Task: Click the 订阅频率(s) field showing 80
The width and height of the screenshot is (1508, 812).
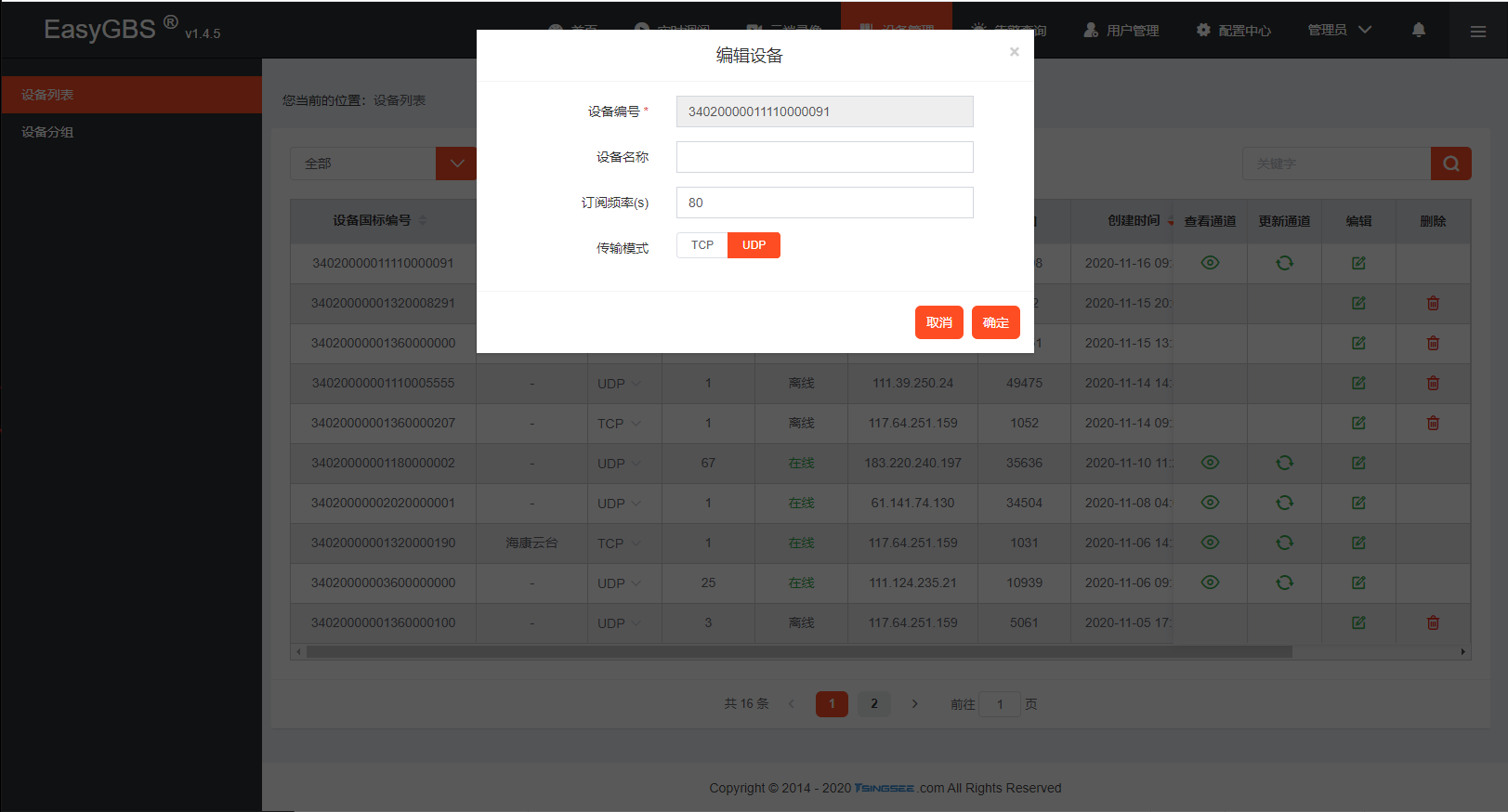Action: click(x=824, y=203)
